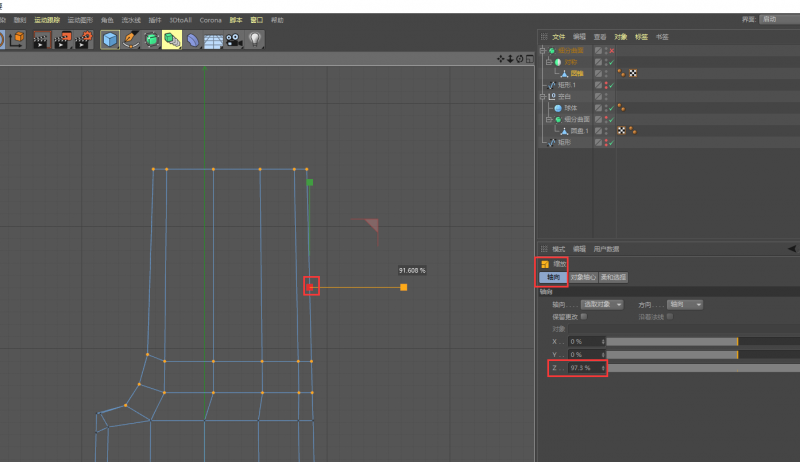Toggle the viewport maximize panel icon
Image resolution: width=800 pixels, height=462 pixels.
(x=530, y=59)
